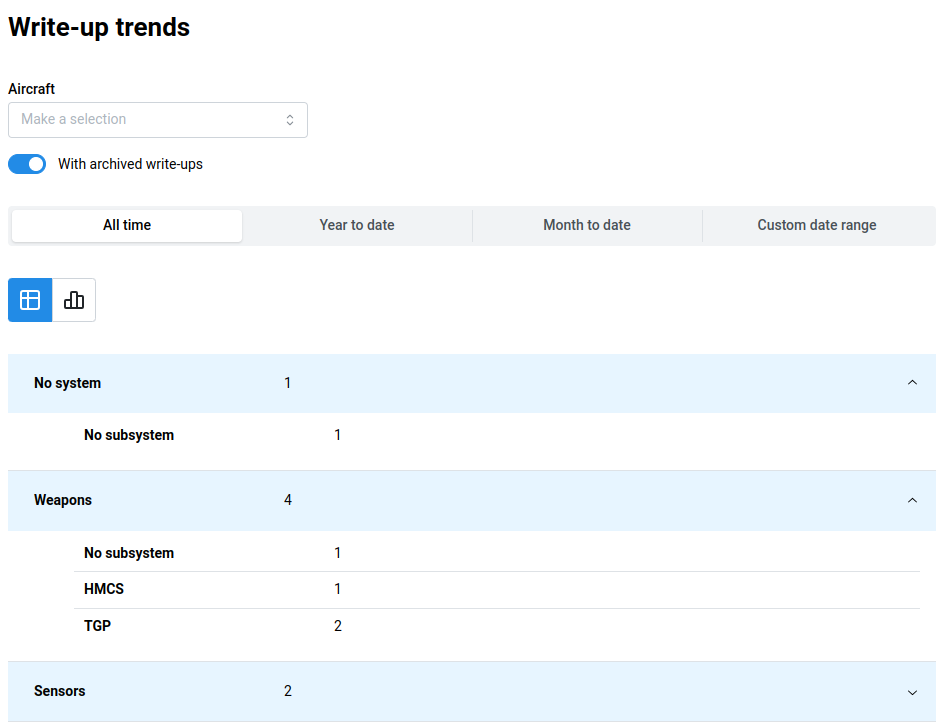Click No subsystem under No system
Viewport: 949px width, 725px height.
coord(129,435)
